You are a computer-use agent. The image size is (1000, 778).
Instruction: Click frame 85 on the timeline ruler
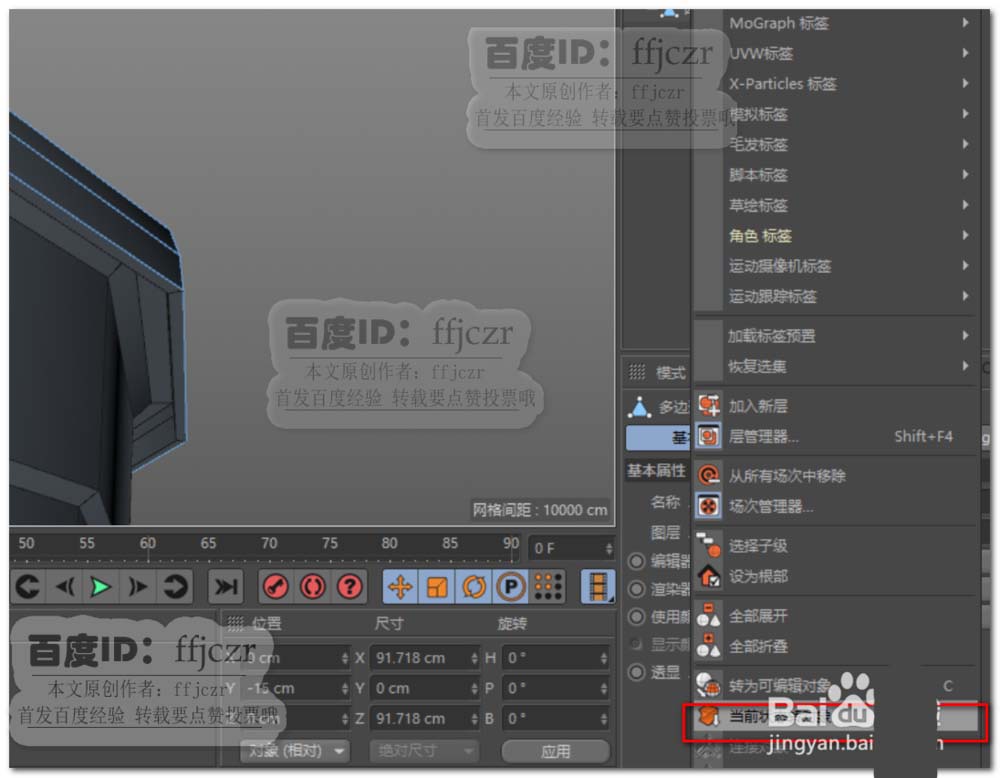click(450, 543)
